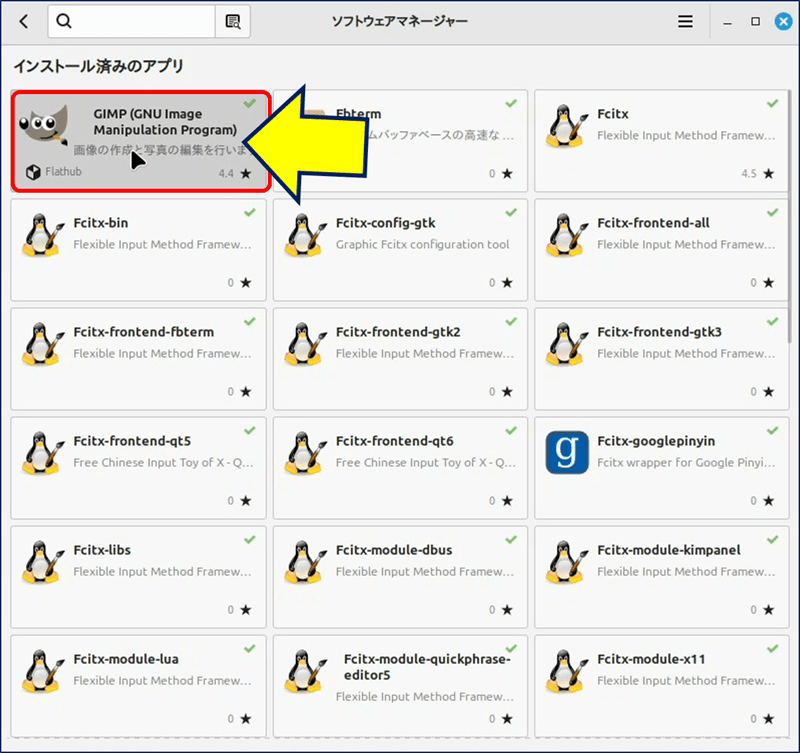Click the penguin icon of the Fcitx card
This screenshot has height=753, width=800.
(566, 126)
